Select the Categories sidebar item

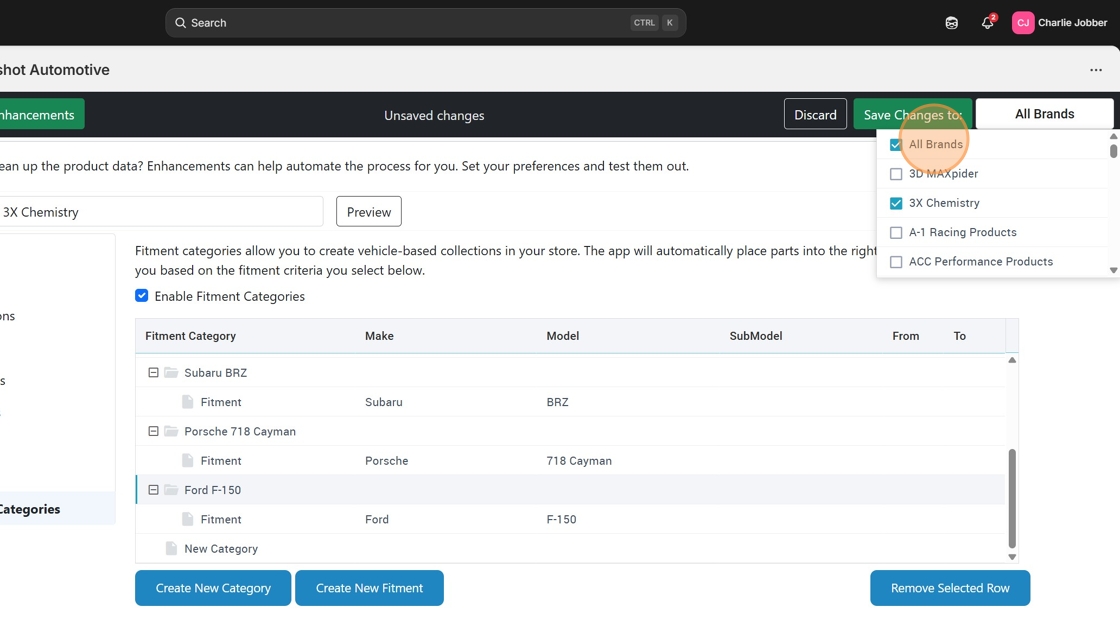point(57,509)
